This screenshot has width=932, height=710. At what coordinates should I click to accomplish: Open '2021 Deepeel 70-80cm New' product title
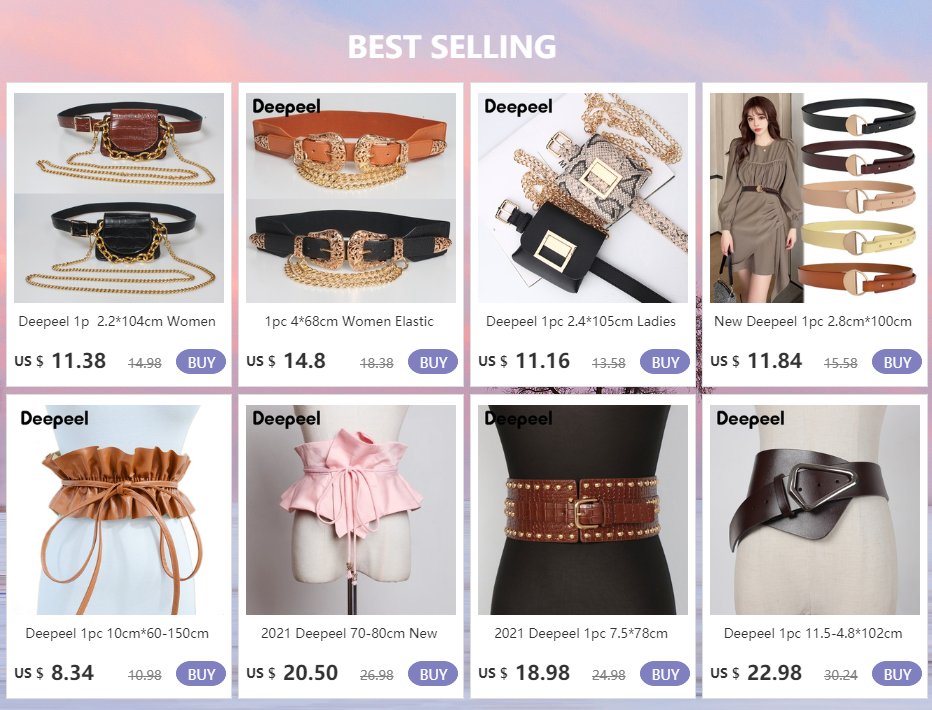coord(349,633)
